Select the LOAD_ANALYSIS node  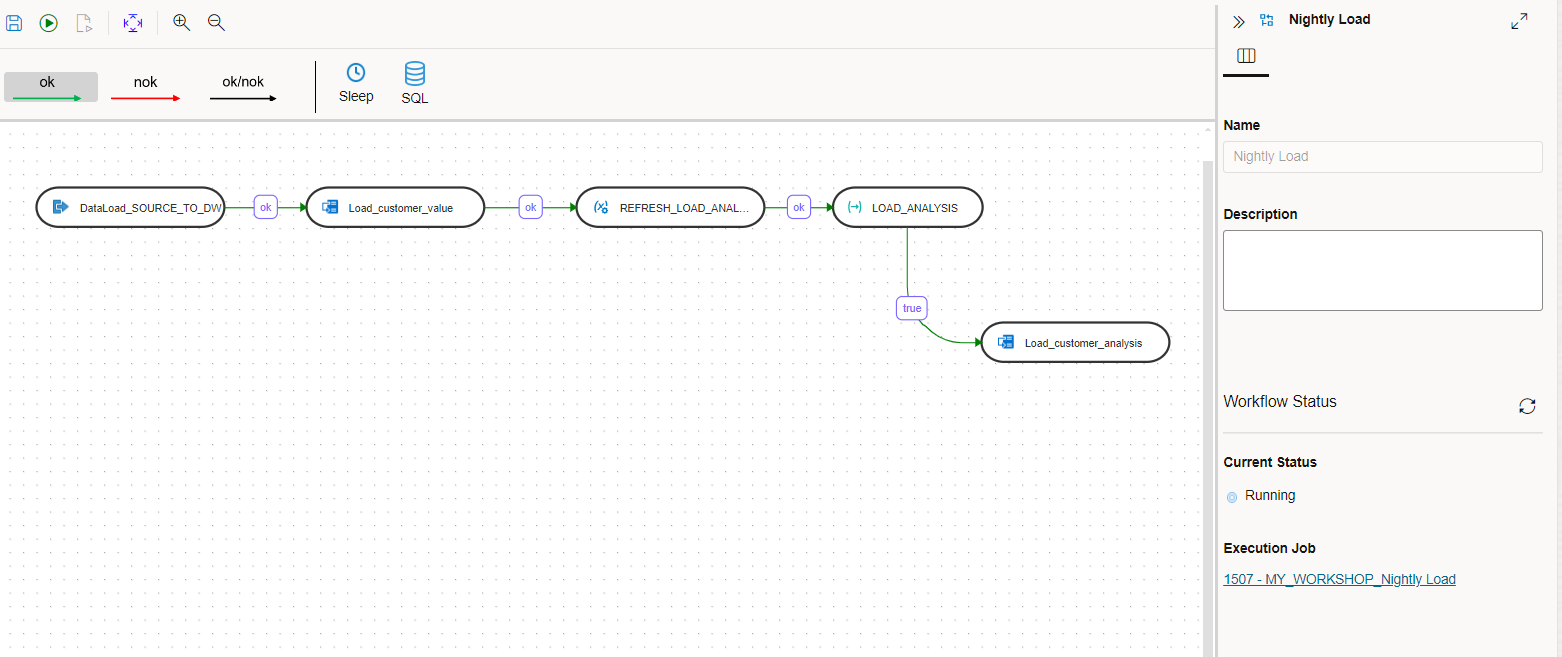click(x=908, y=207)
